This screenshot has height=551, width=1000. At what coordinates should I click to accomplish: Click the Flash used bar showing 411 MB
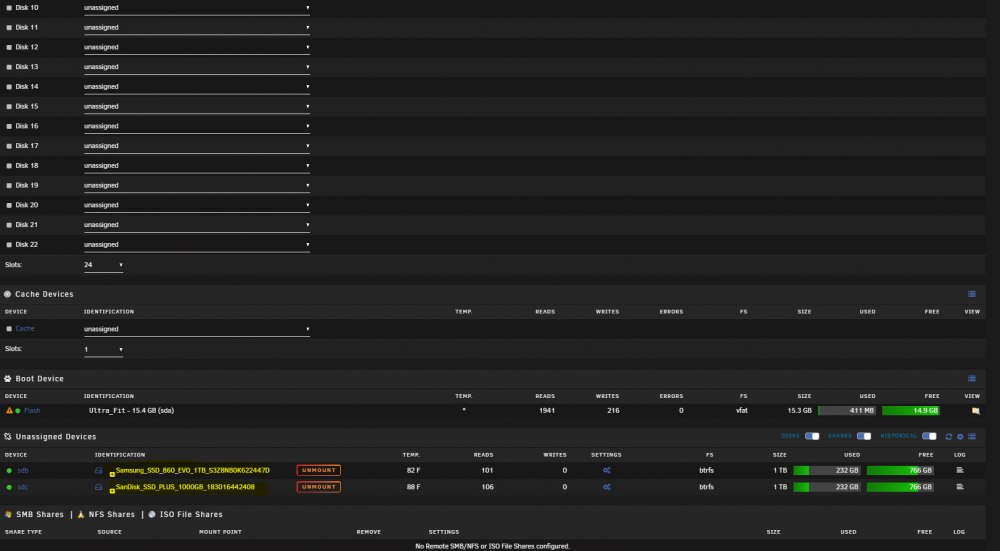(847, 411)
